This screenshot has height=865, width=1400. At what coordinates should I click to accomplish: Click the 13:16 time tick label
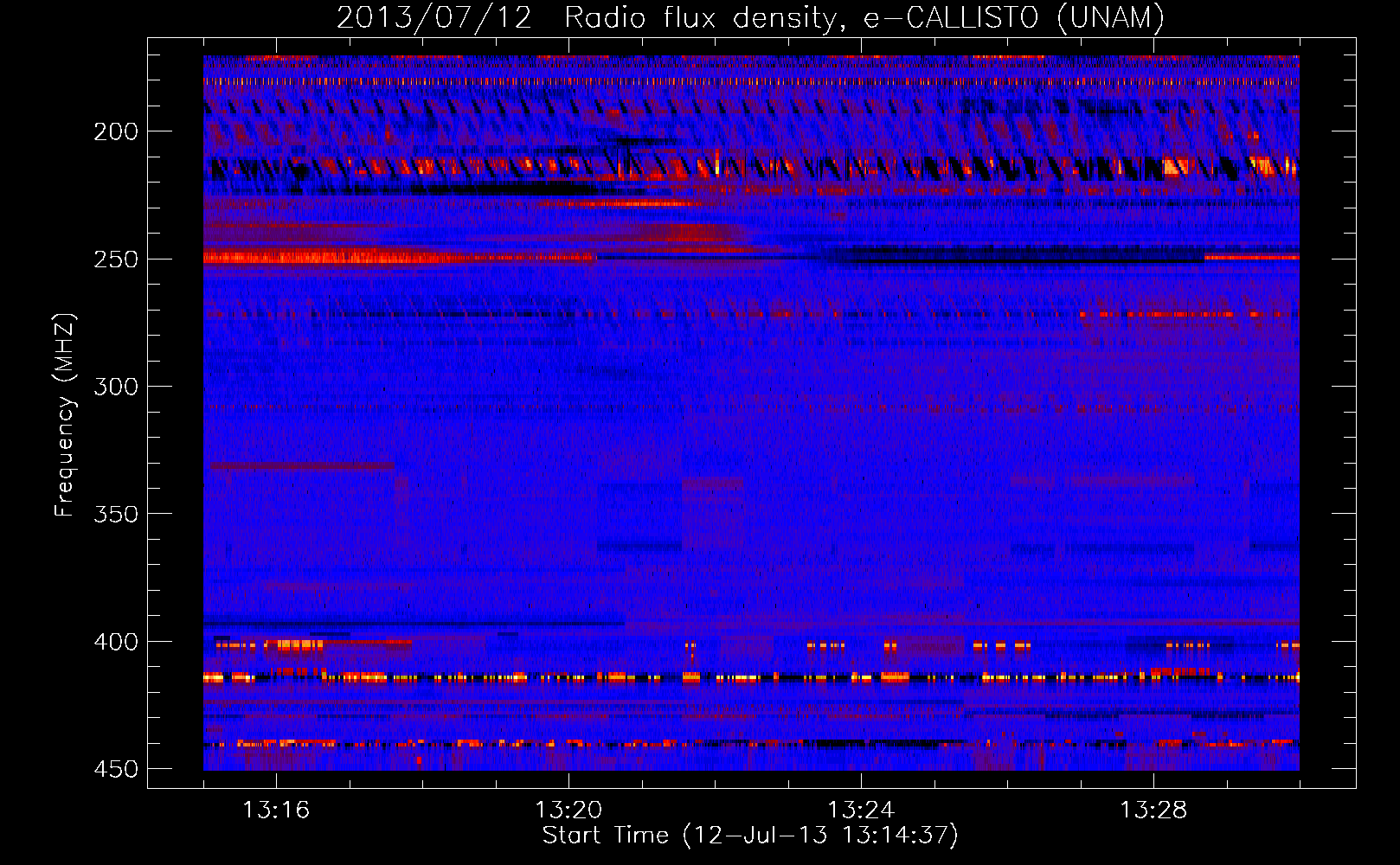276,810
